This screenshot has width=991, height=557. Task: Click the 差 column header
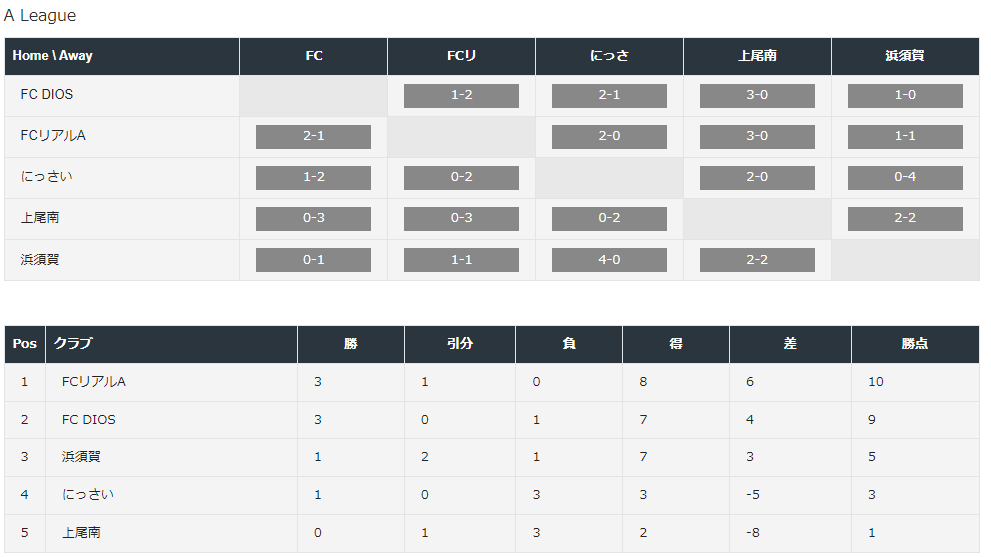click(790, 344)
